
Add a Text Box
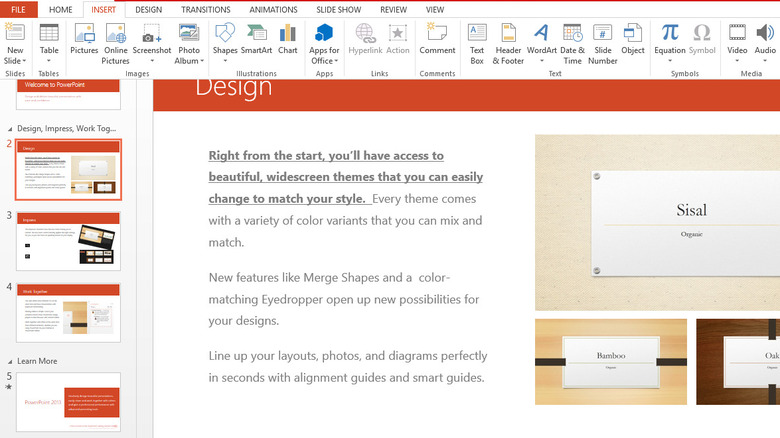pyautogui.click(x=477, y=41)
